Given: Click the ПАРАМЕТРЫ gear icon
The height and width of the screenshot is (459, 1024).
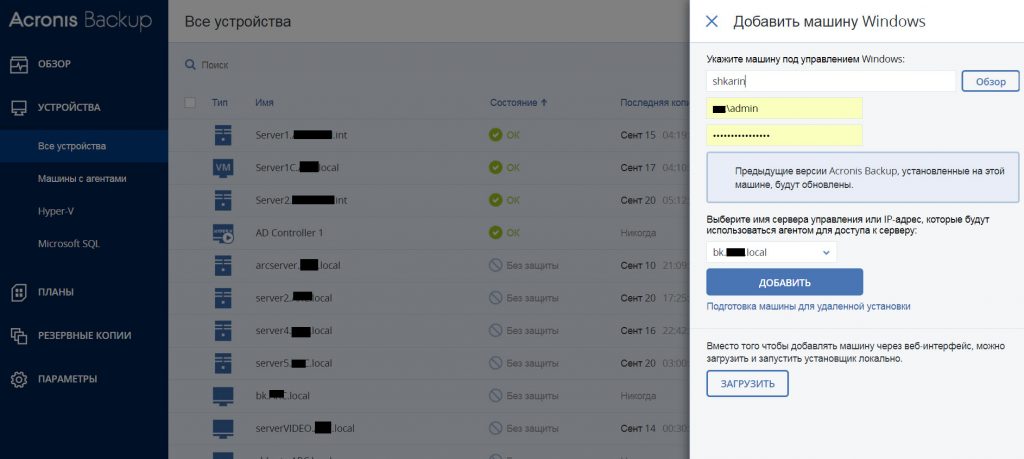Looking at the screenshot, I should 19,379.
